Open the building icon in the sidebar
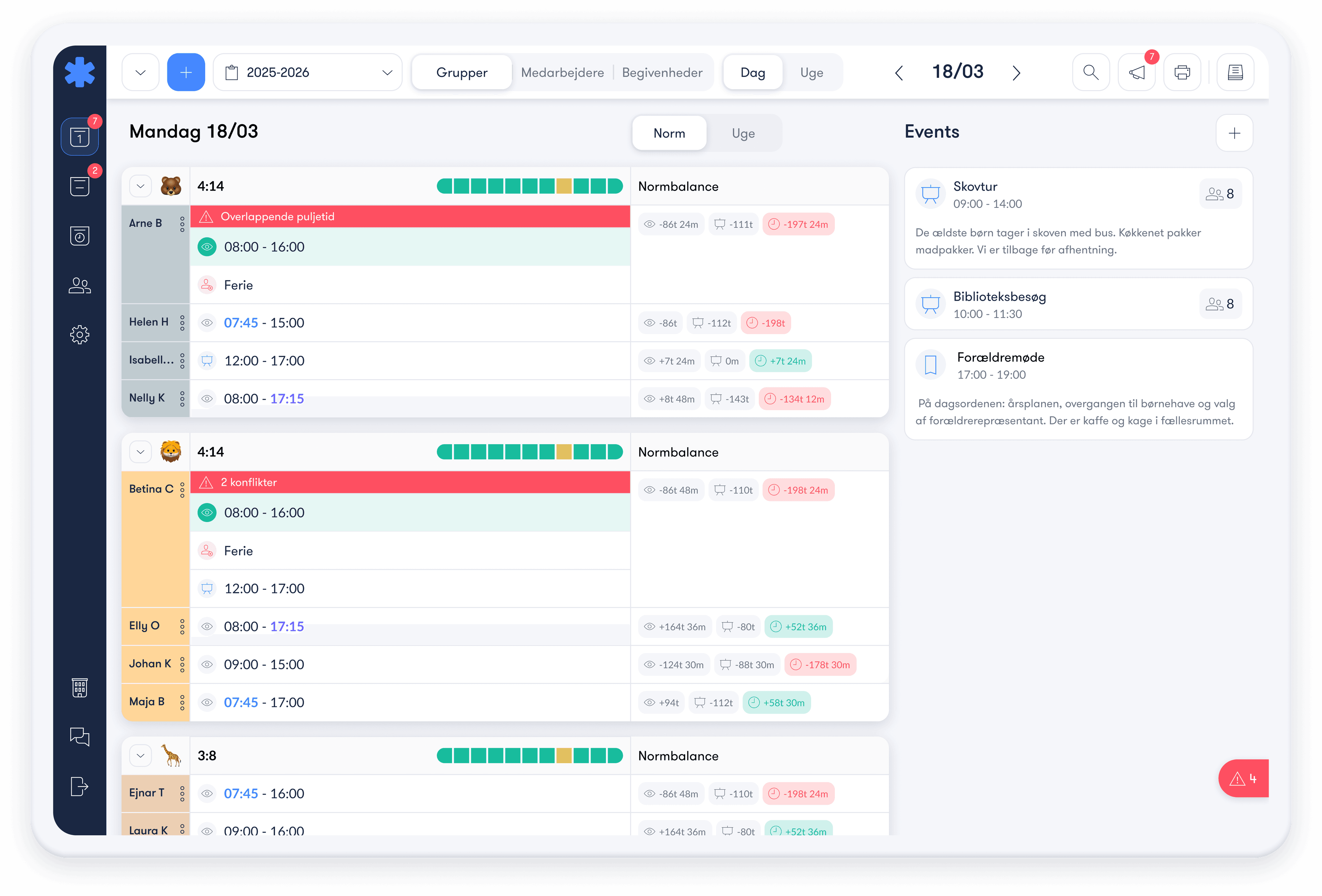 tap(80, 687)
